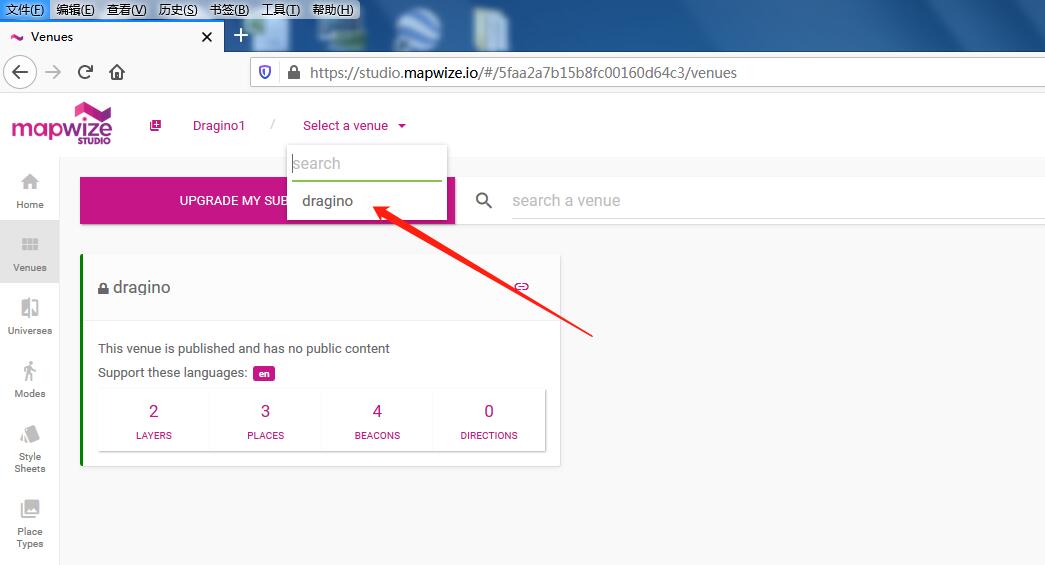Open the 帮助(H) menu
The width and height of the screenshot is (1045, 565).
tap(333, 9)
